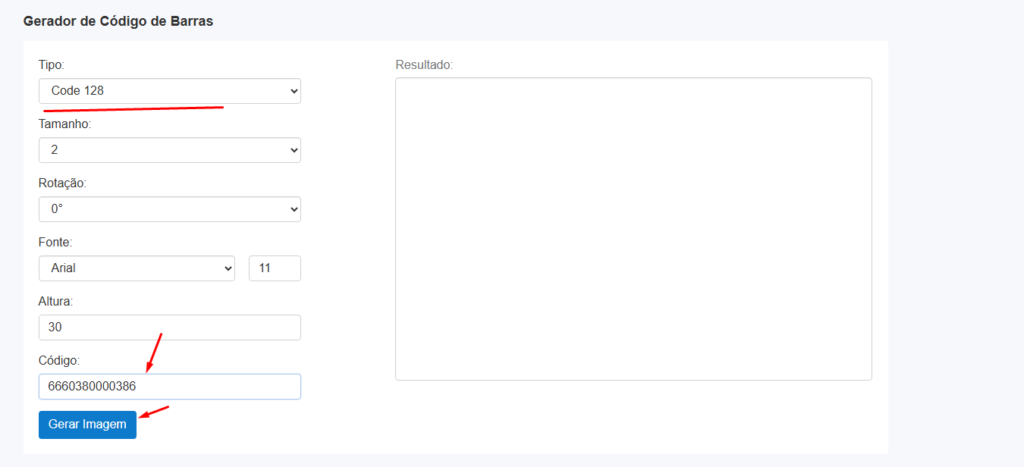Click inside the empty Resultado box
The width and height of the screenshot is (1024, 467).
(633, 229)
